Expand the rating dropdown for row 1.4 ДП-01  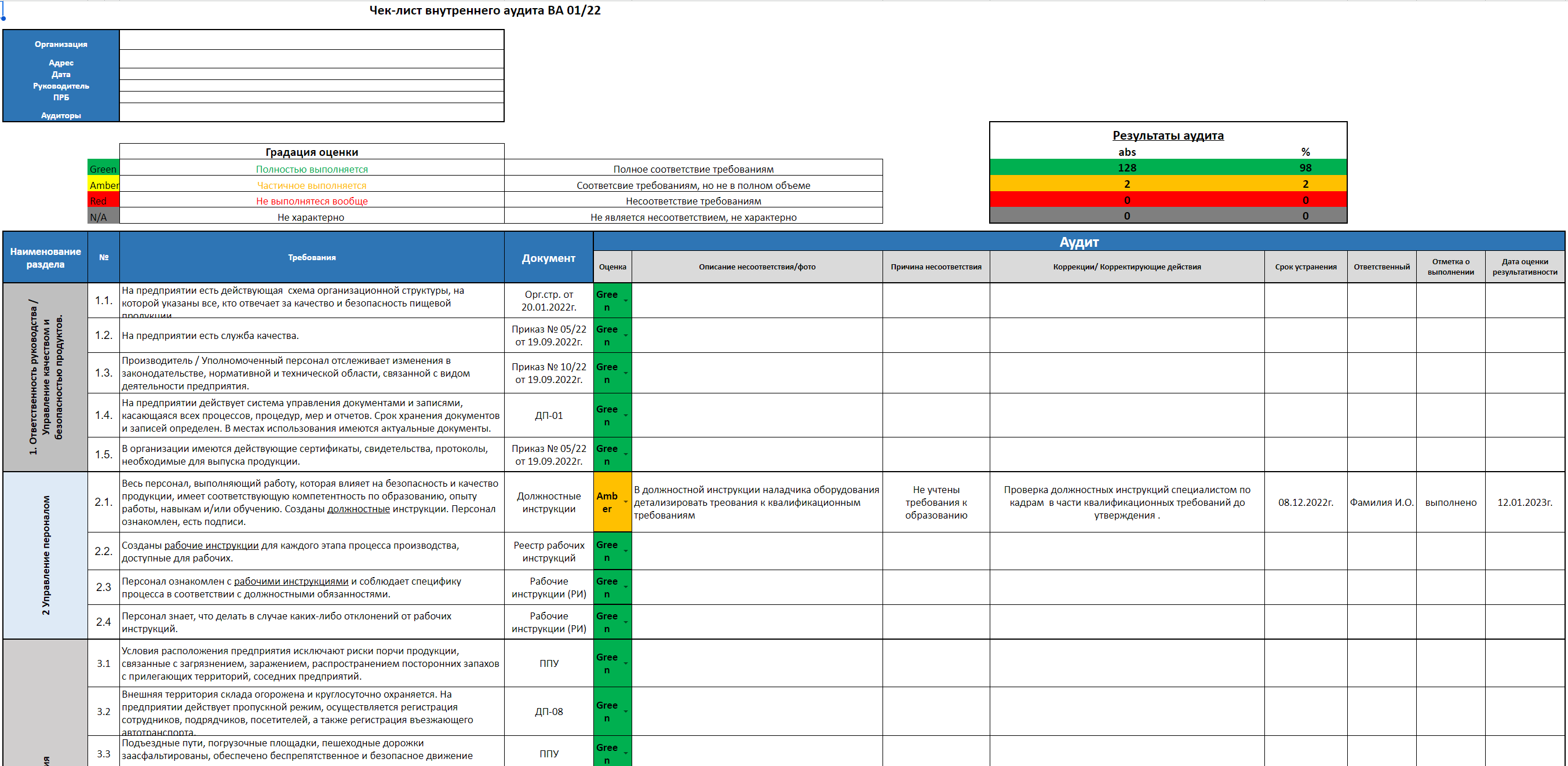pos(625,416)
